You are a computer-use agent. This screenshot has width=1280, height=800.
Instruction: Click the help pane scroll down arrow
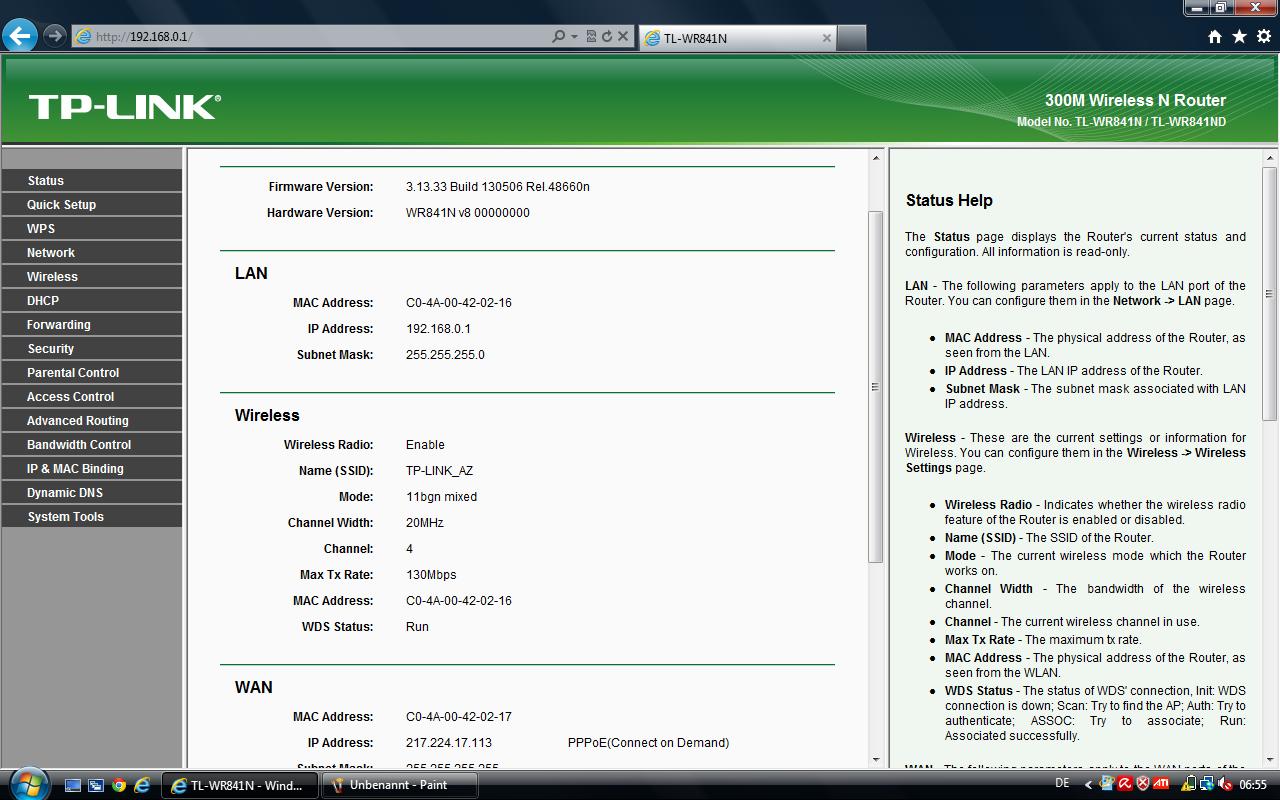tap(1270, 759)
